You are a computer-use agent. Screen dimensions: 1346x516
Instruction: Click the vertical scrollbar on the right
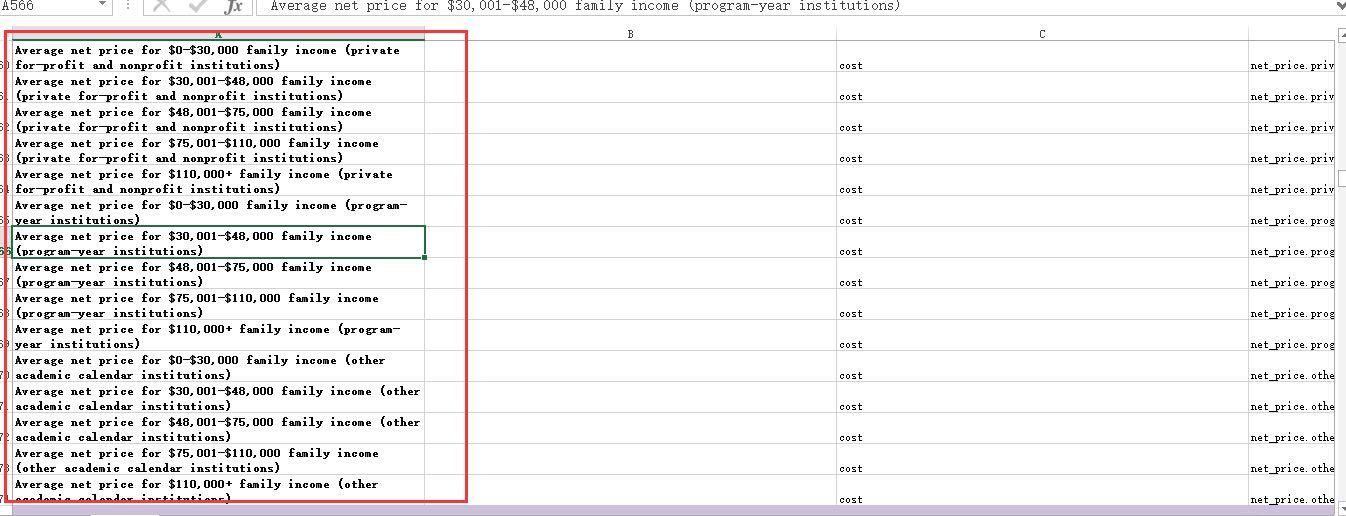tap(1341, 270)
